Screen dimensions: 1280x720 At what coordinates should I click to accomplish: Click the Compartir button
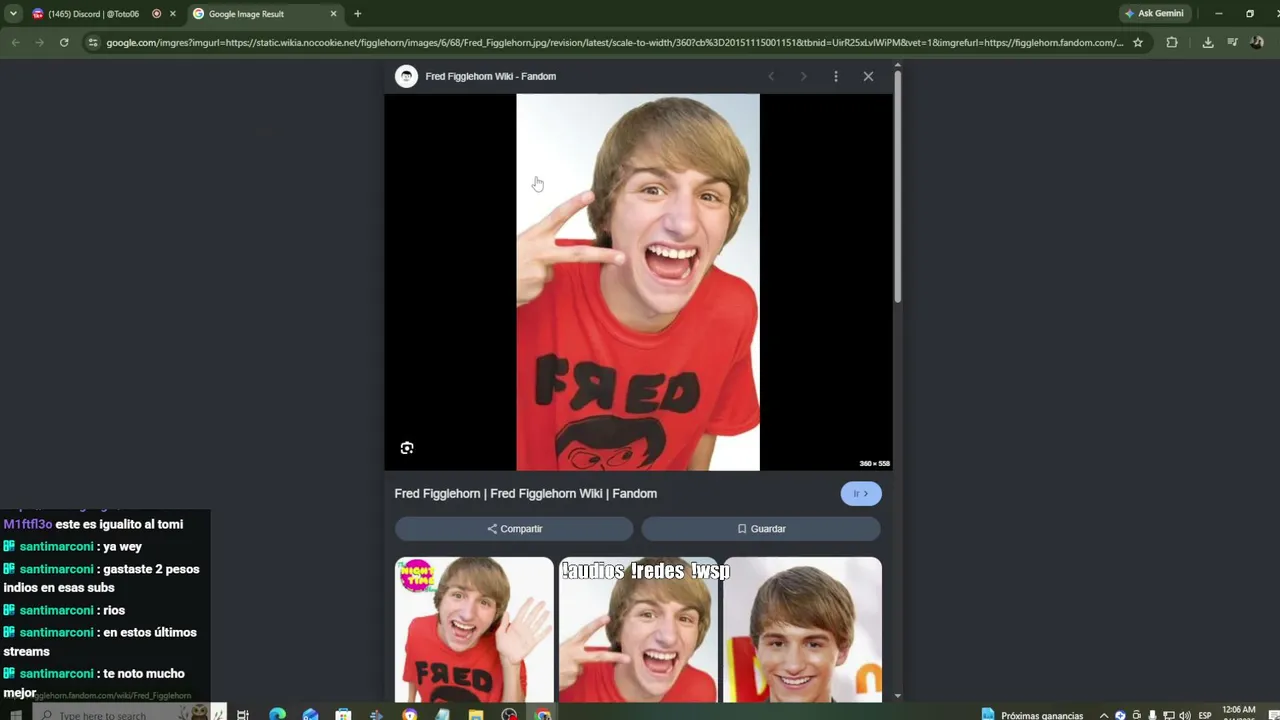coord(514,528)
